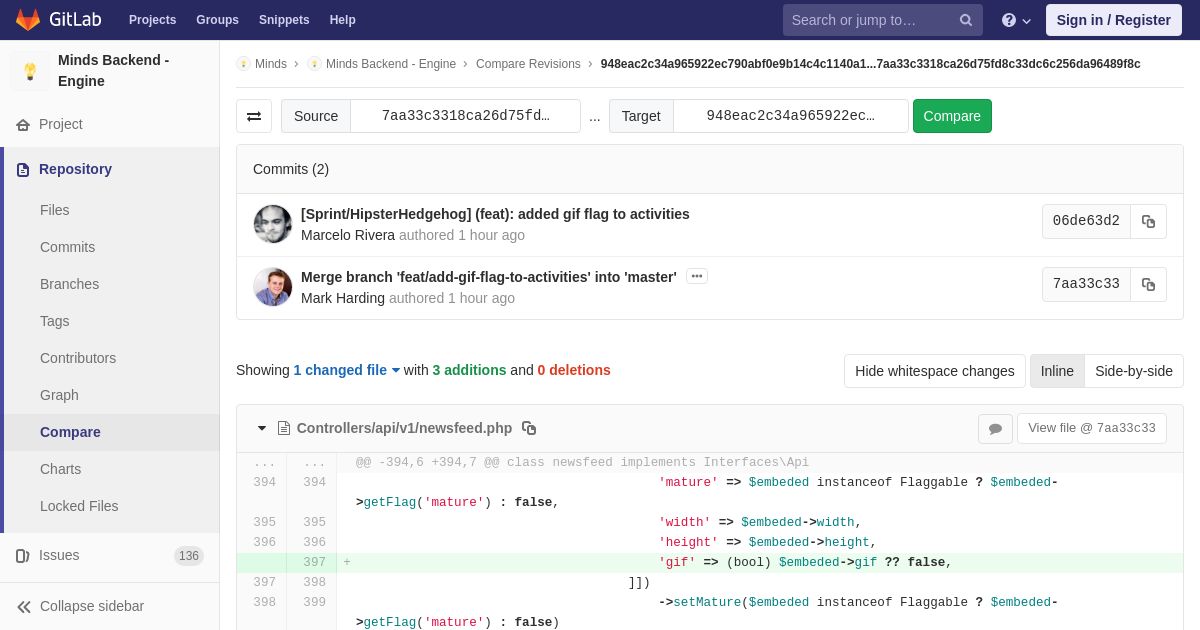Click the Project house icon in sidebar

(x=23, y=125)
